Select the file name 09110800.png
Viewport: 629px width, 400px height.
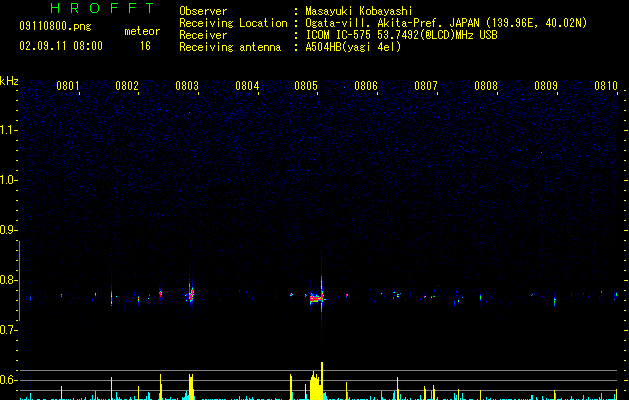tap(55, 27)
